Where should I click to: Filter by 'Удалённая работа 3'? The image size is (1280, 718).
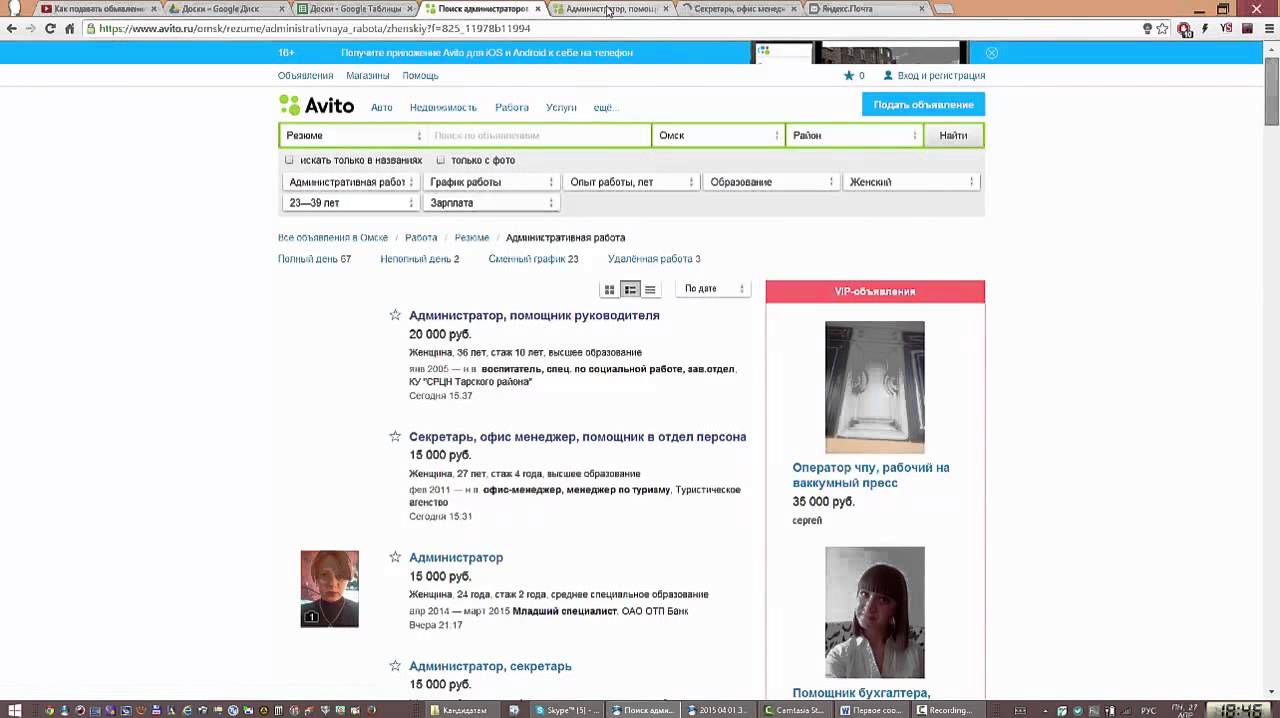point(654,259)
